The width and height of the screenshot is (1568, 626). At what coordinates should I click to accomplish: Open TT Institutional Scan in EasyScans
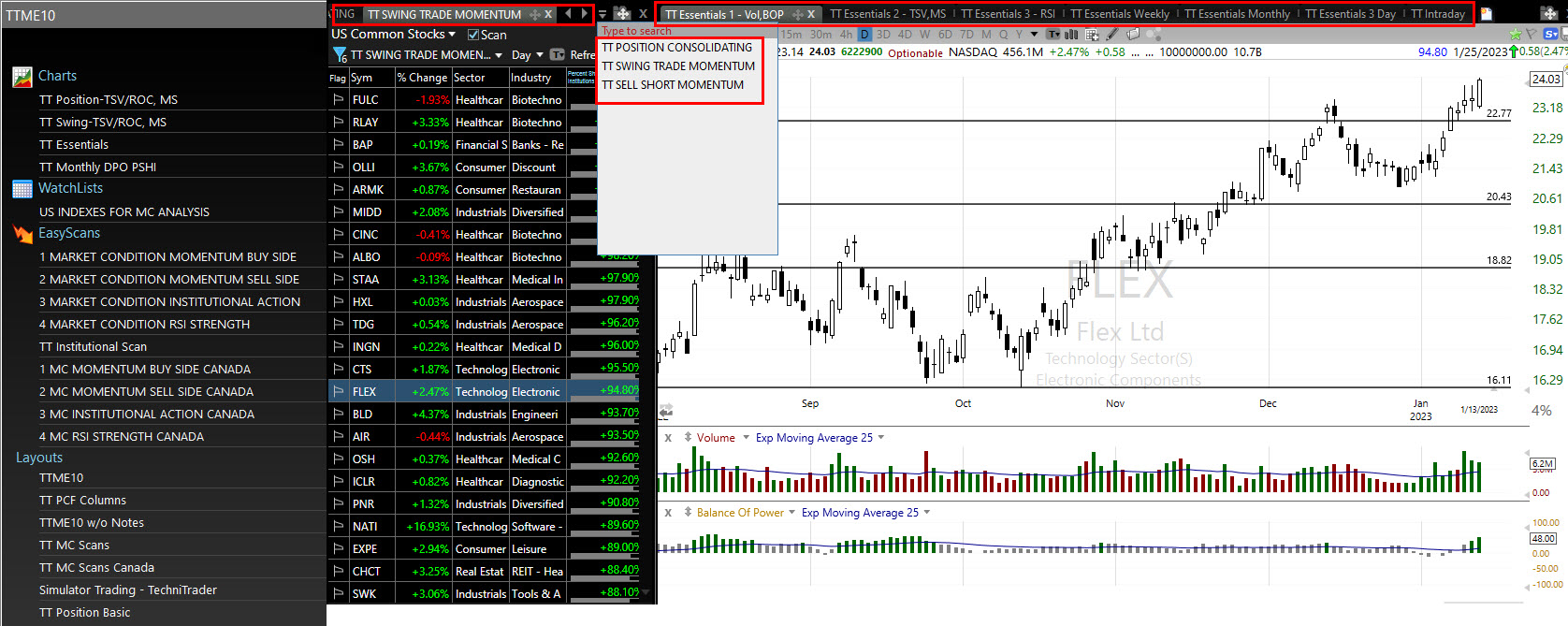[x=93, y=347]
